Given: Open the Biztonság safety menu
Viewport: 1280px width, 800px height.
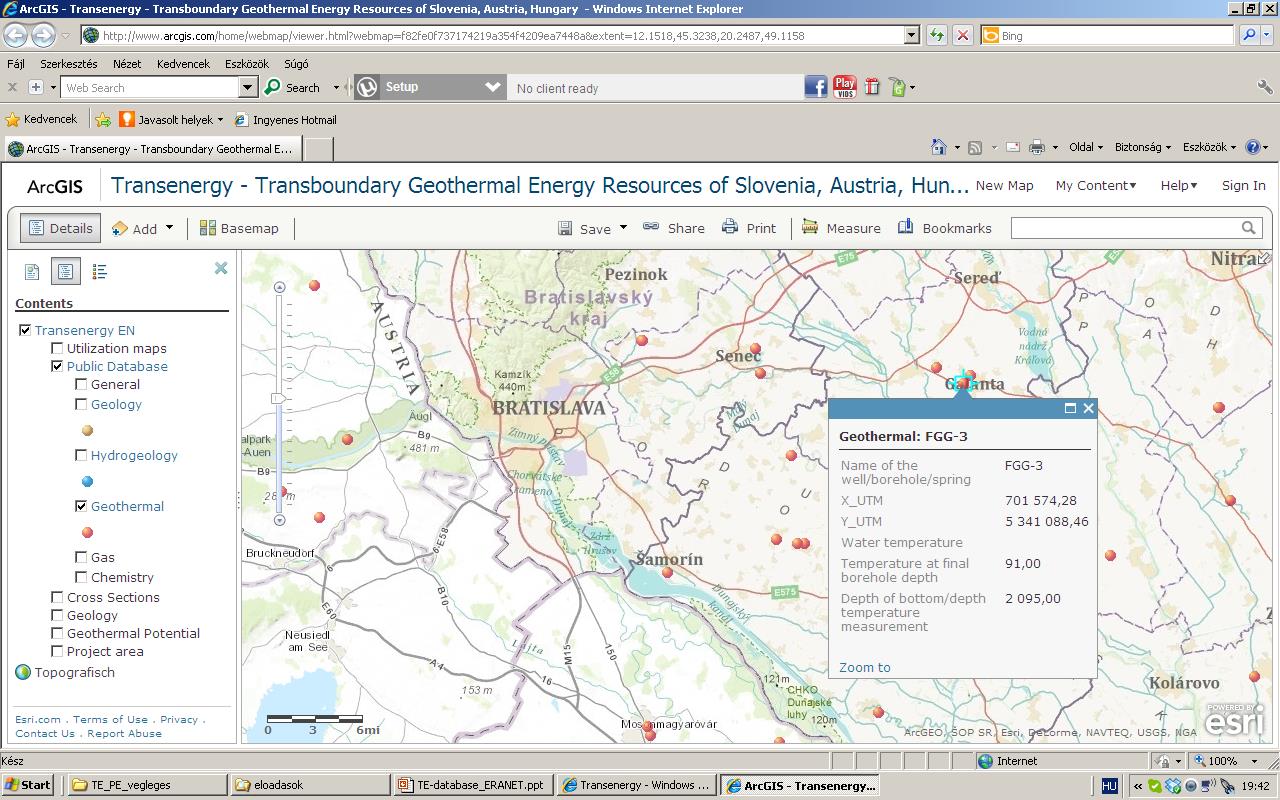Looking at the screenshot, I should coord(1142,147).
